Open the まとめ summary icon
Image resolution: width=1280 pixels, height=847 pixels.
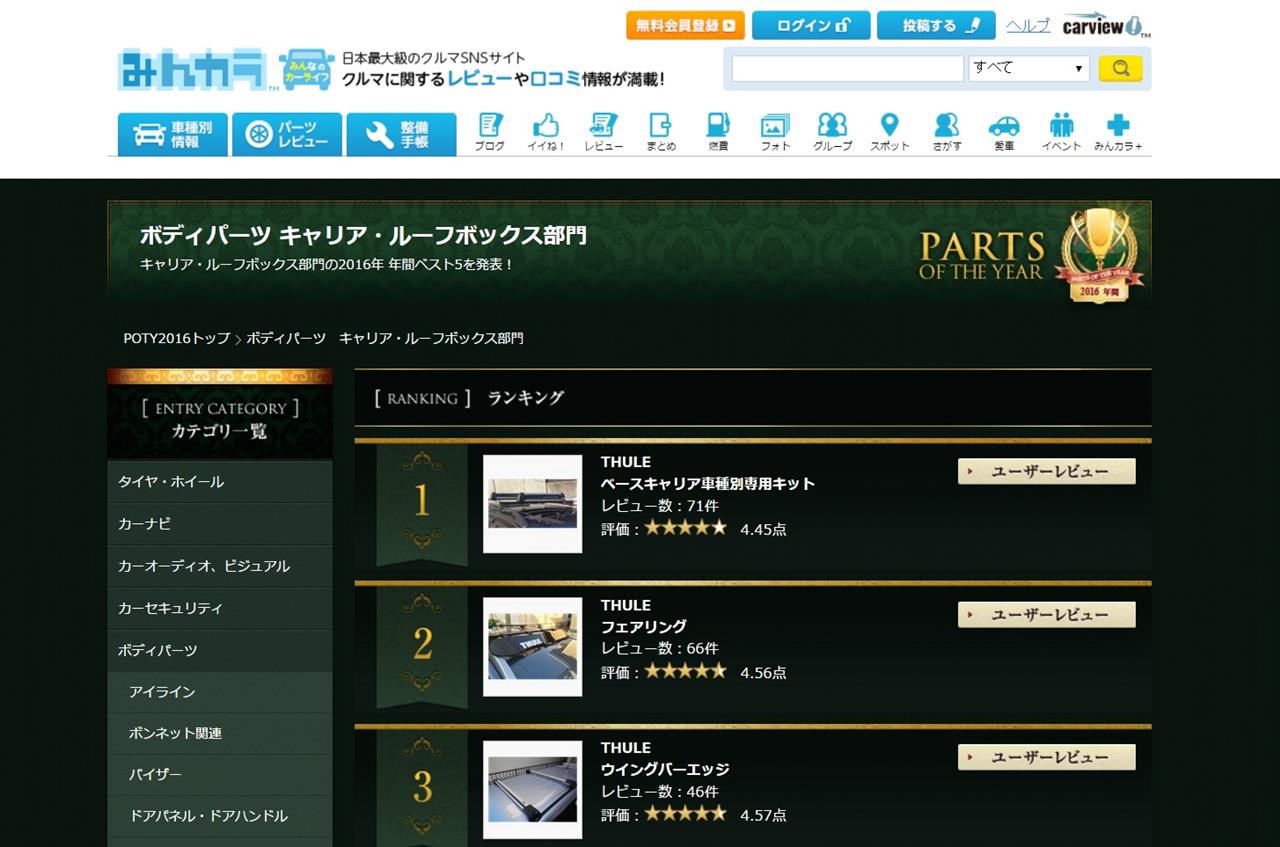pyautogui.click(x=661, y=132)
